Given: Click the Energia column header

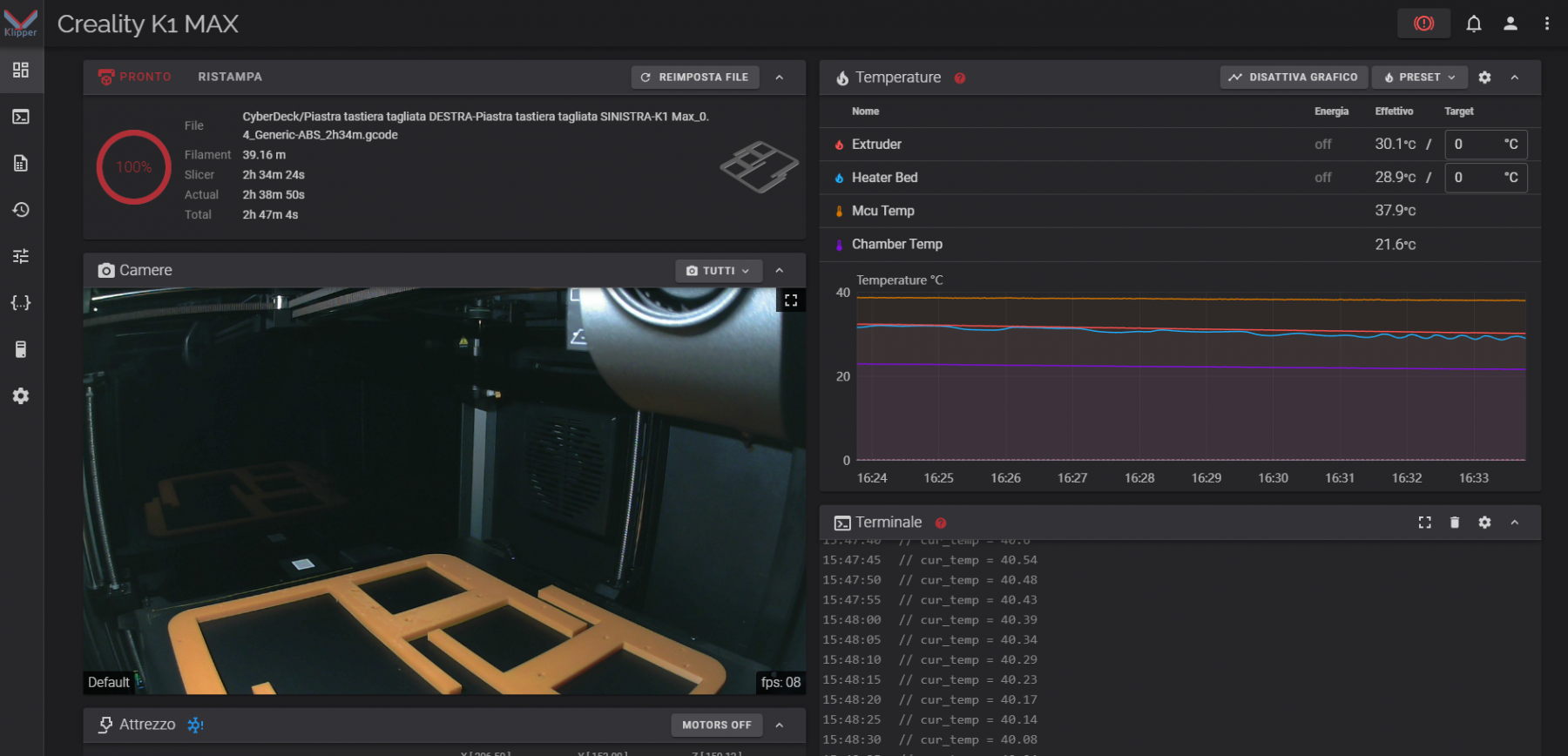Looking at the screenshot, I should pos(1331,111).
